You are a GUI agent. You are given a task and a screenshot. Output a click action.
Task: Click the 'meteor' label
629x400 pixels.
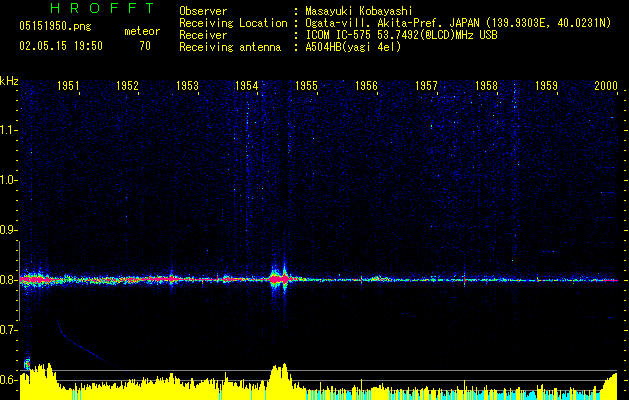[142, 31]
